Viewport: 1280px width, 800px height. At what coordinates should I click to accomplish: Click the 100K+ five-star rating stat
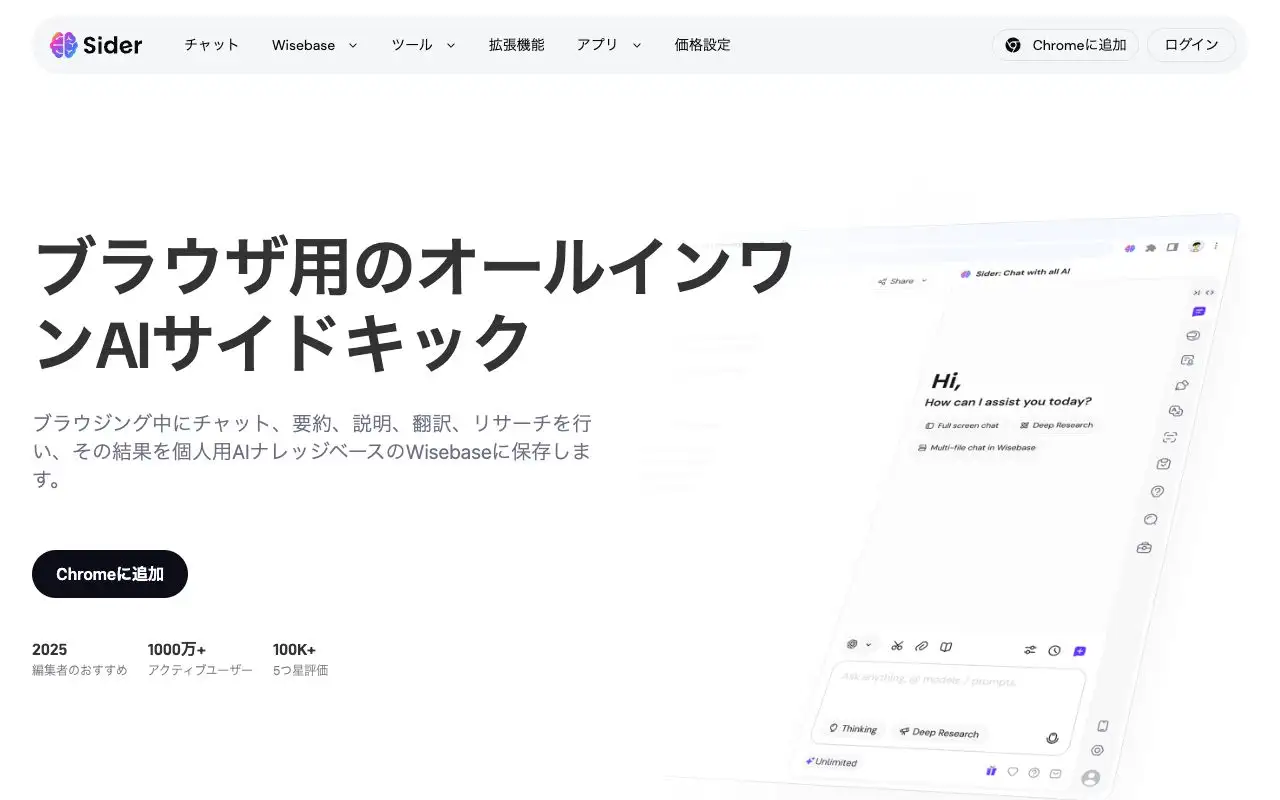point(300,659)
